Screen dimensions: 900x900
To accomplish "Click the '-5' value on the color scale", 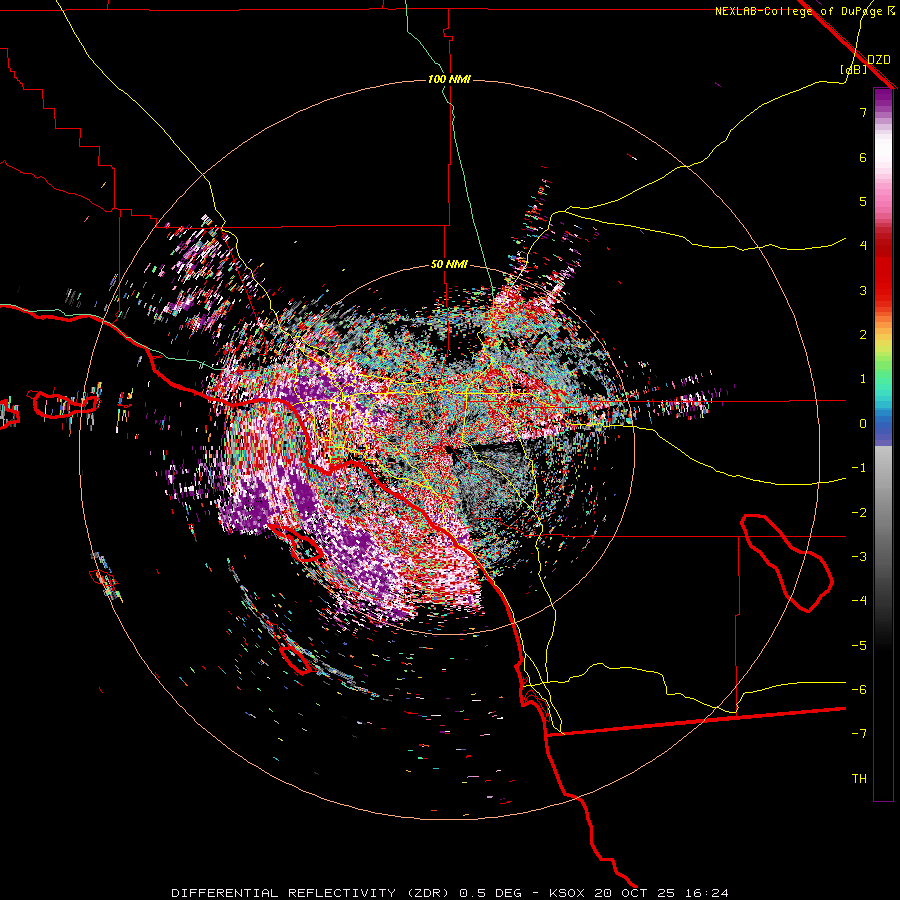I will point(859,646).
